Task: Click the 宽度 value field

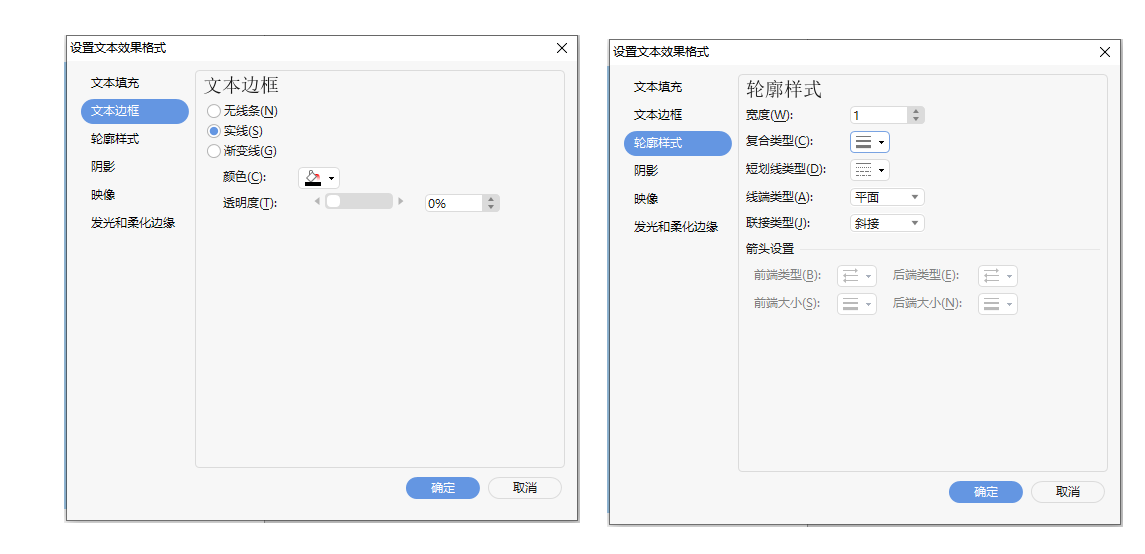Action: coord(879,115)
